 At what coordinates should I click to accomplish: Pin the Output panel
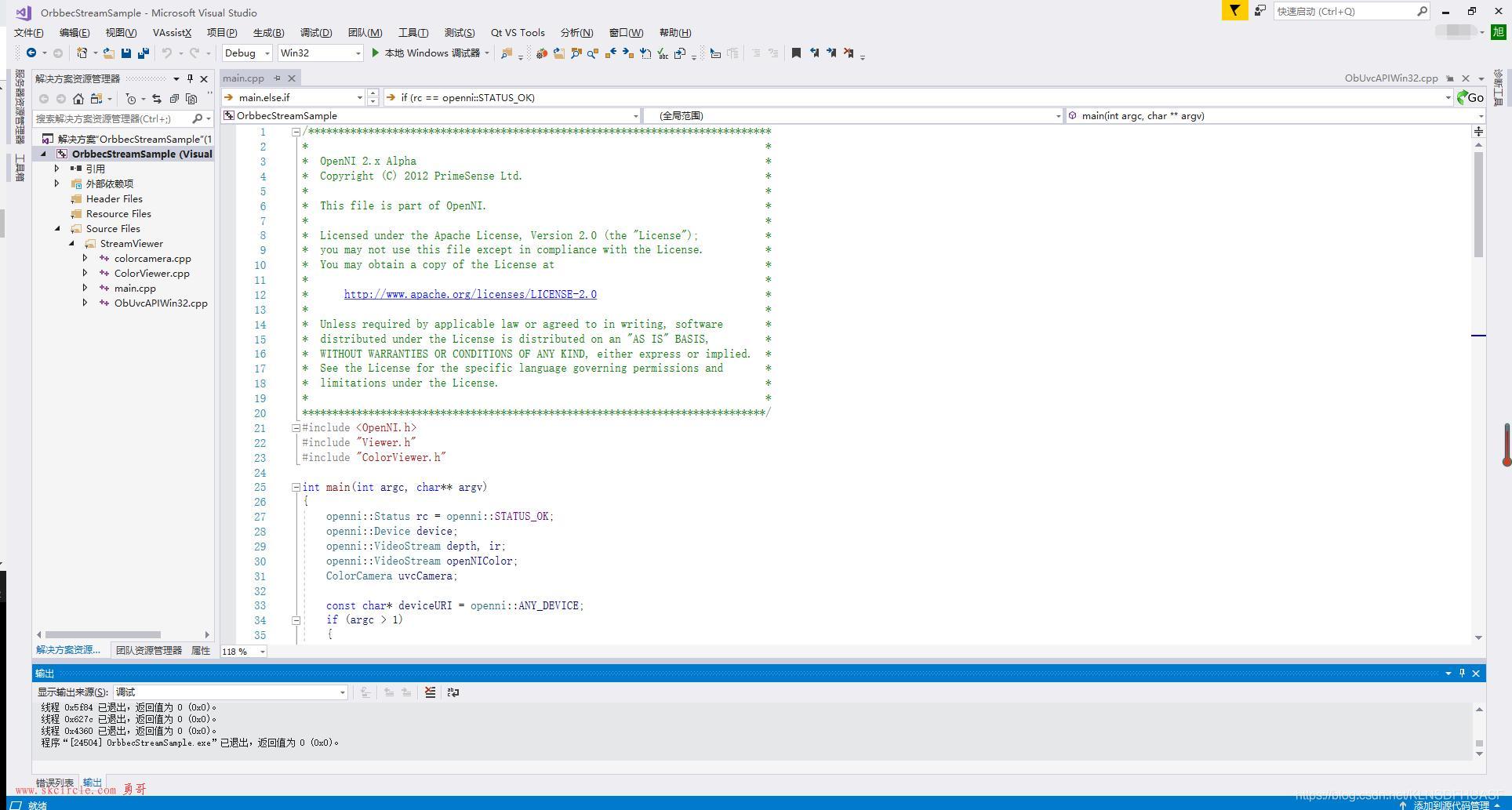[x=1462, y=673]
